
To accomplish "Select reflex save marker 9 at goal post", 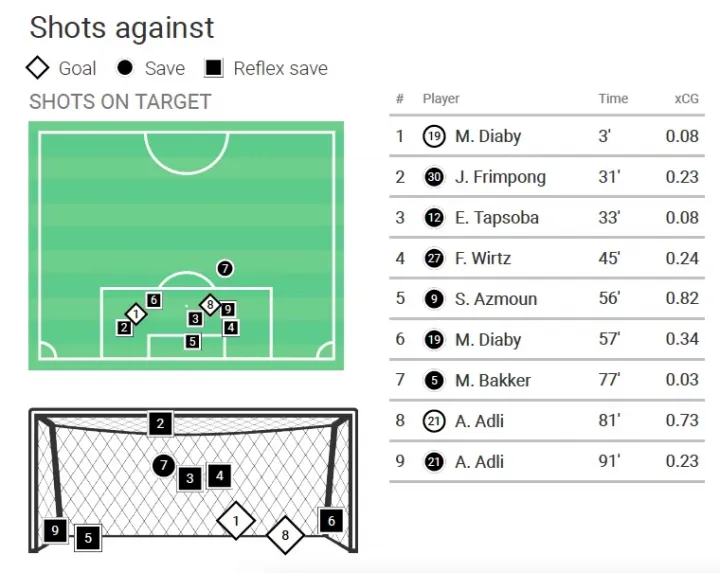I will point(55,530).
